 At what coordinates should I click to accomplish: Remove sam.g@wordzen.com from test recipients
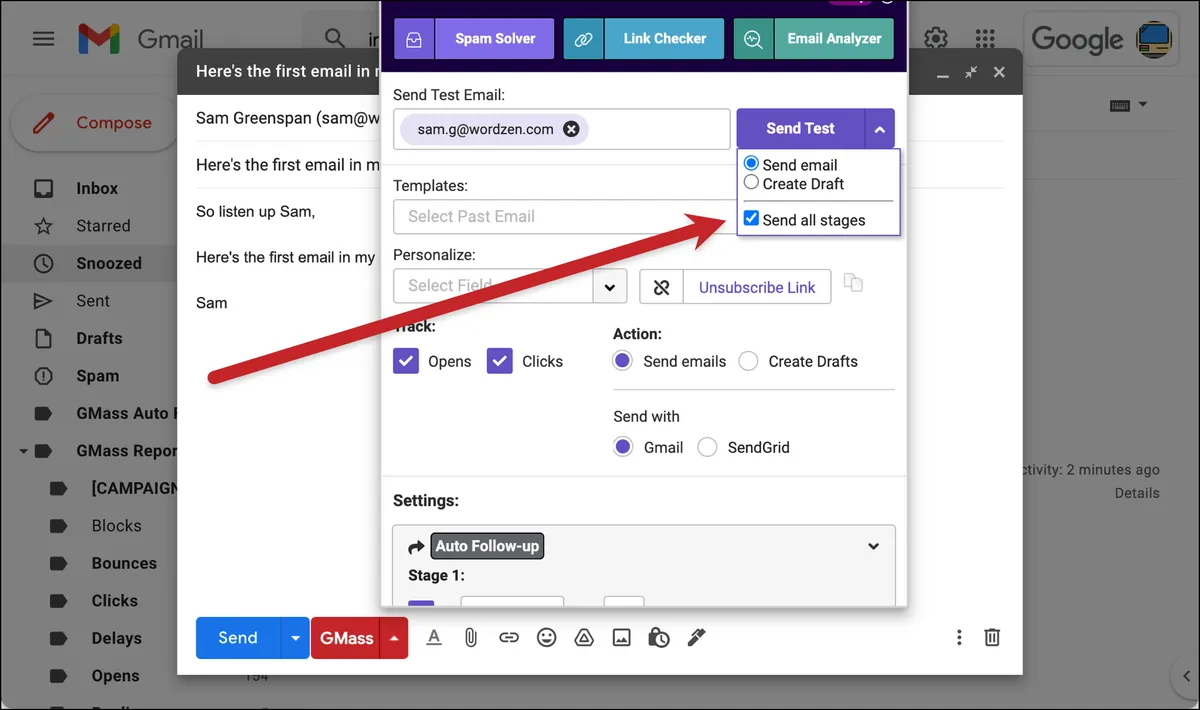click(x=571, y=129)
